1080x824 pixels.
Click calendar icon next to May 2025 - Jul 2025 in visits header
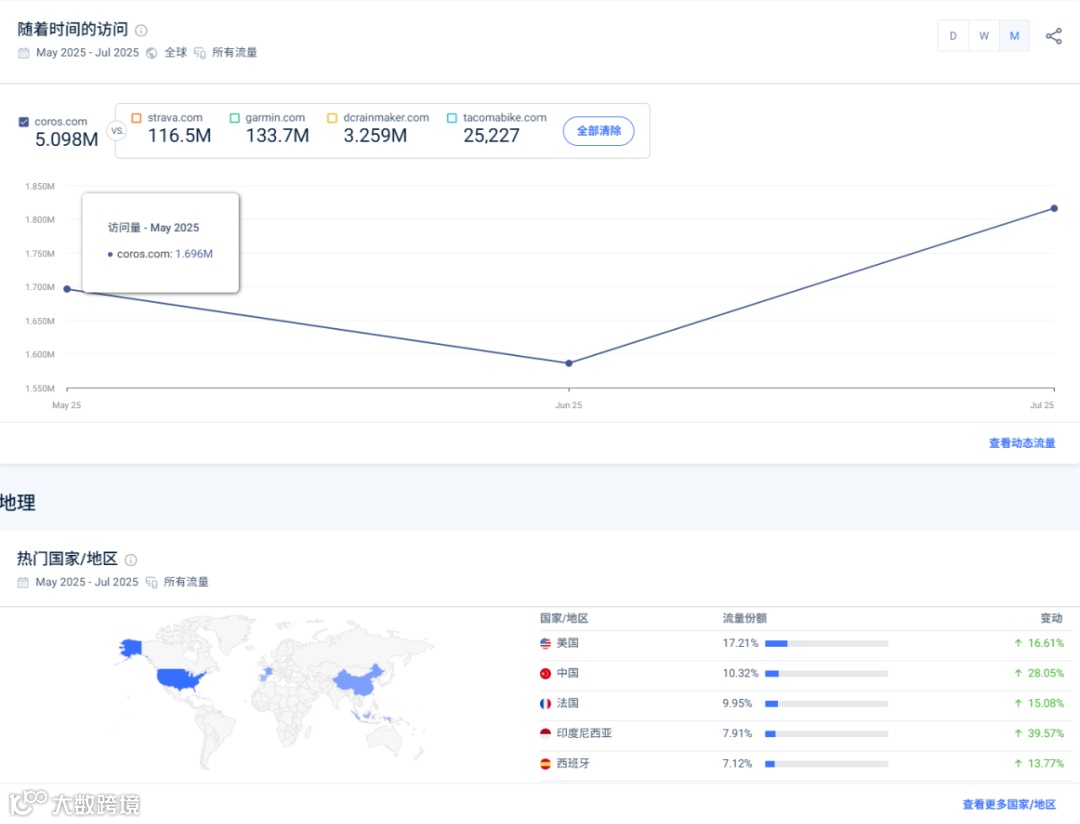click(23, 53)
